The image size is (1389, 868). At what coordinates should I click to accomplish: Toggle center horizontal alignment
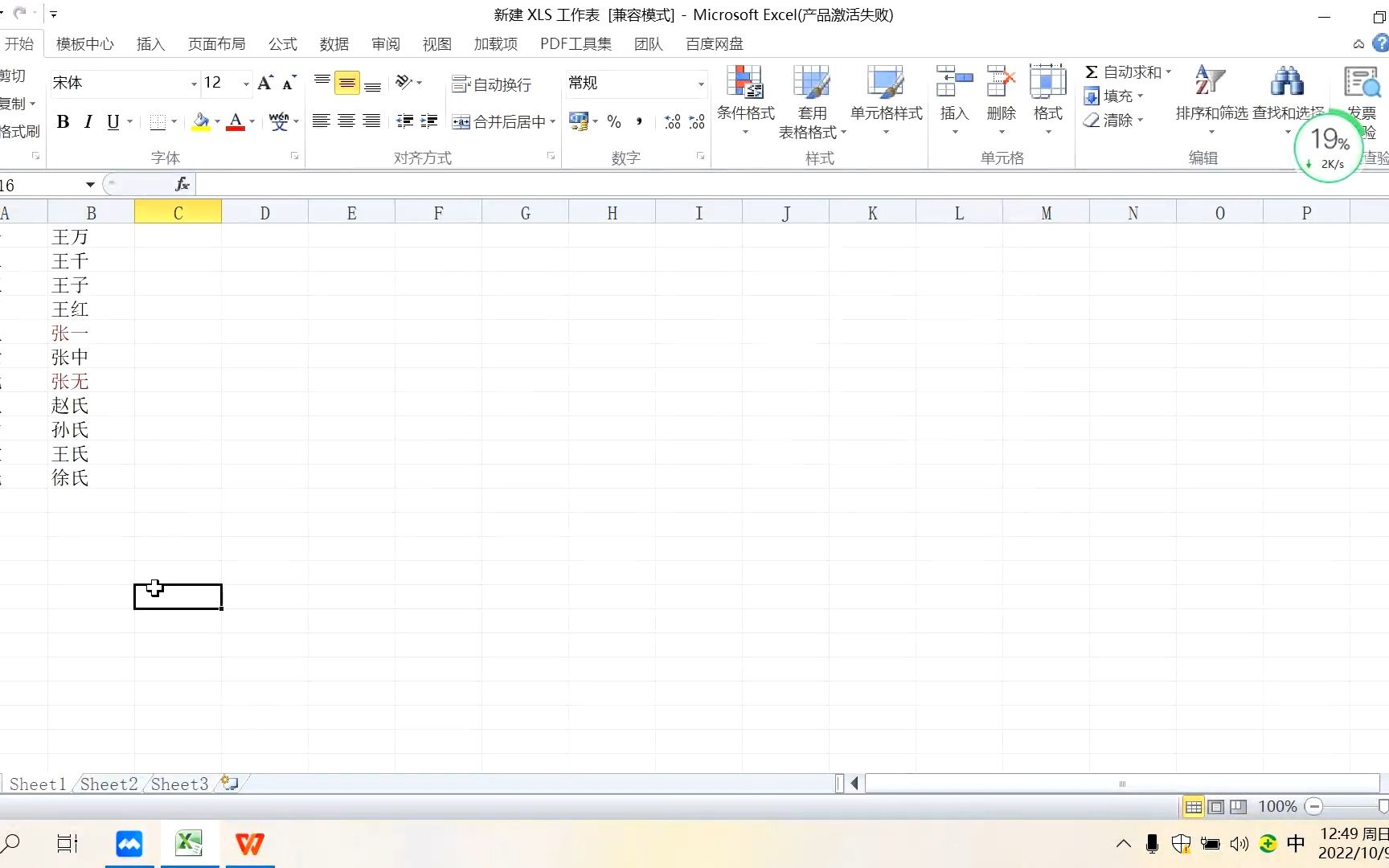click(346, 121)
